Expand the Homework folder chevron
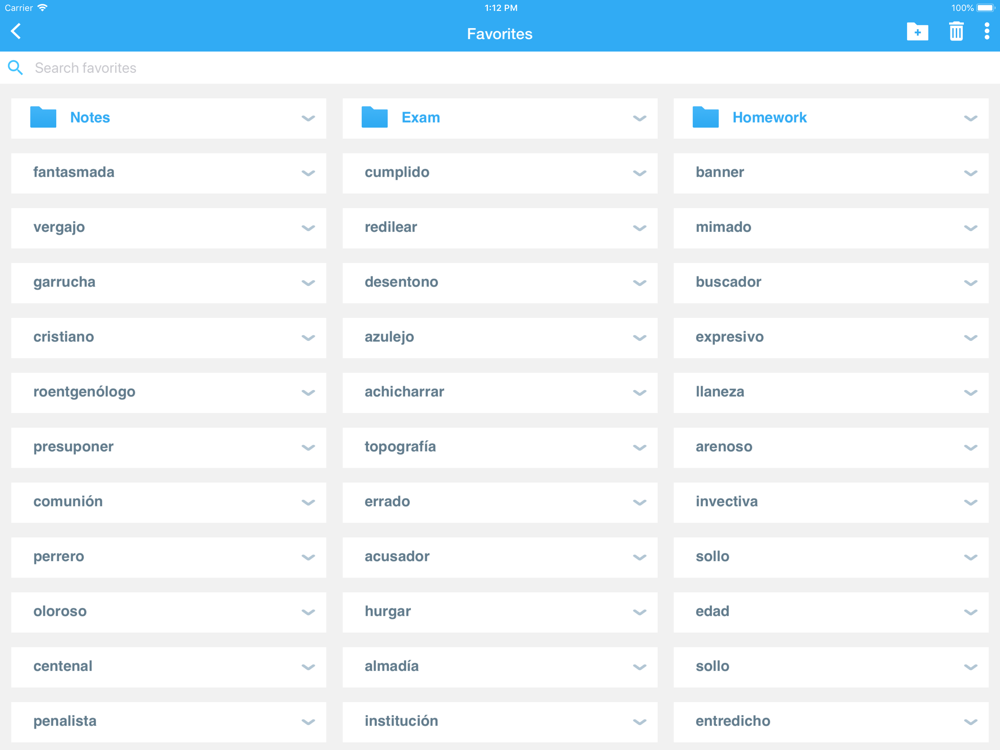The height and width of the screenshot is (750, 1000). pos(970,118)
